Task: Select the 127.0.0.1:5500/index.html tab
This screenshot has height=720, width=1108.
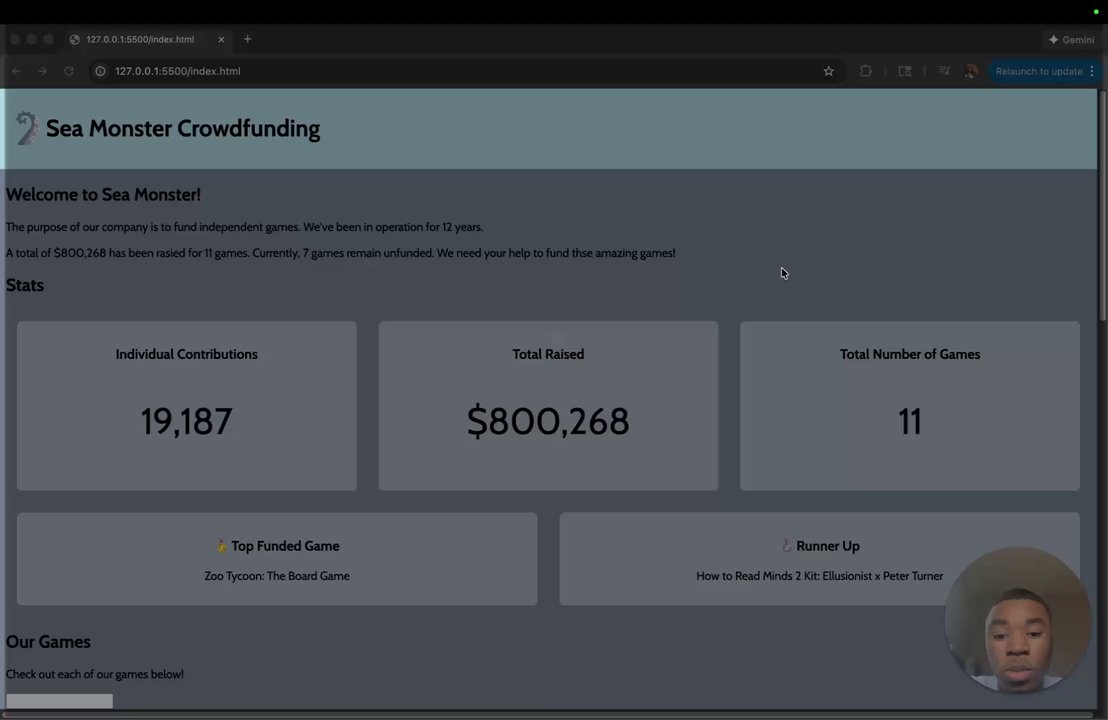Action: coord(140,39)
